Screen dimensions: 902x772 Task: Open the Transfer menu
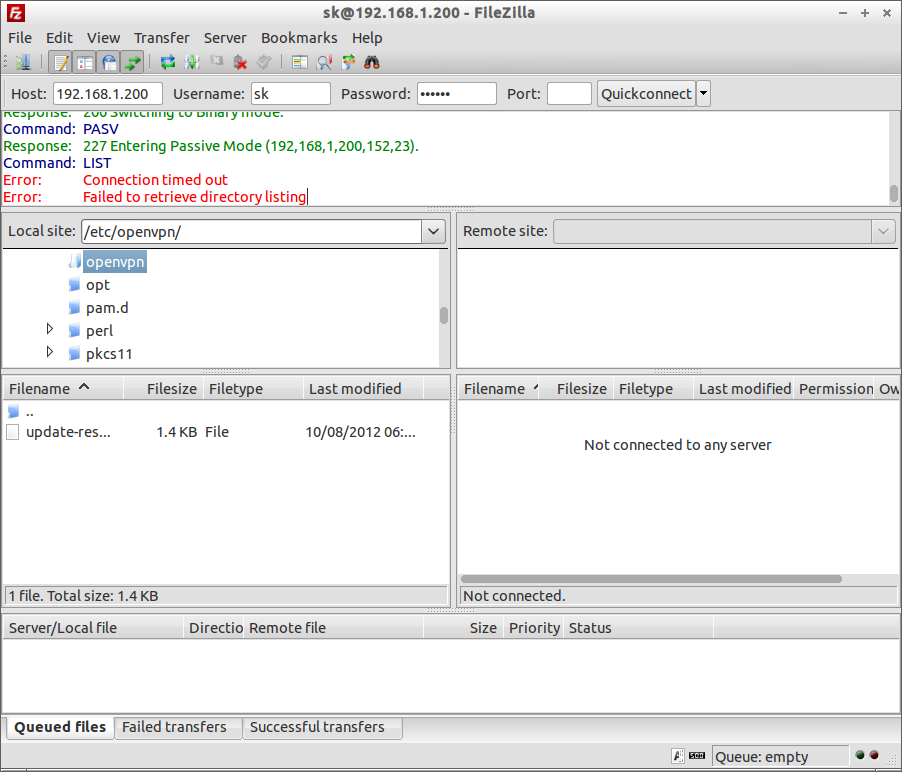click(x=162, y=38)
